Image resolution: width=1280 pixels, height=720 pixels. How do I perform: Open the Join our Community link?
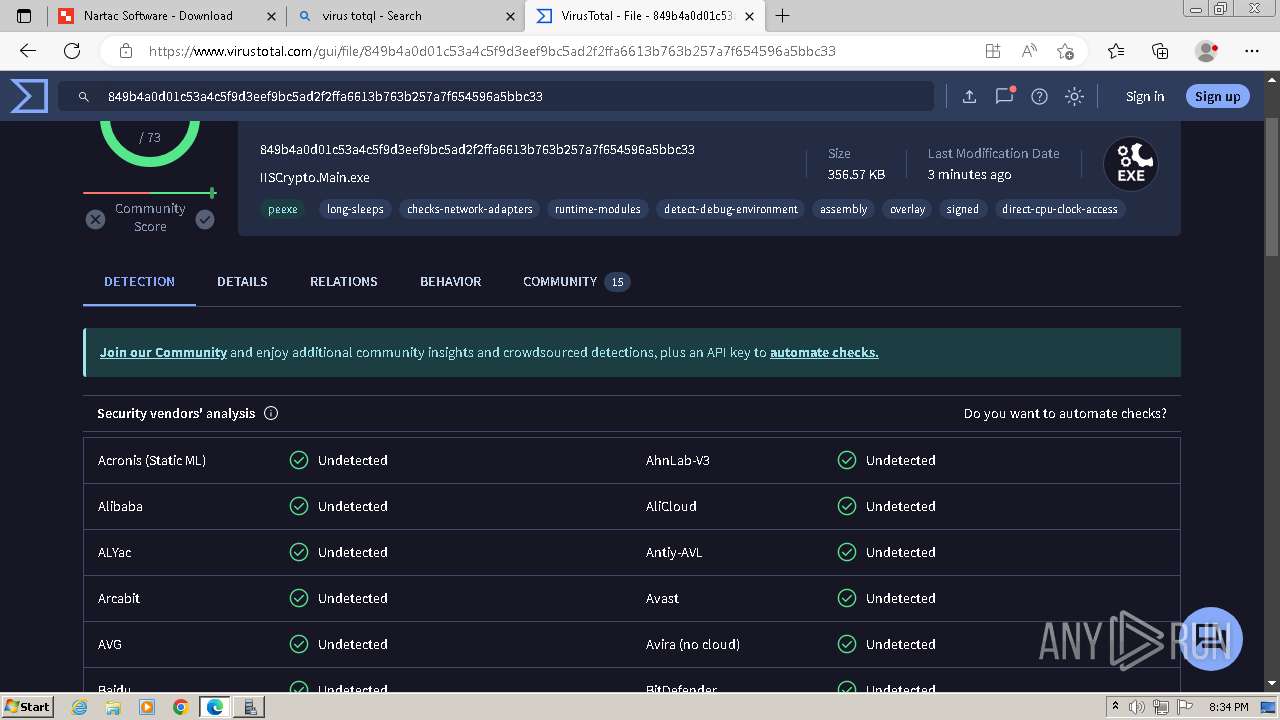pyautogui.click(x=163, y=353)
